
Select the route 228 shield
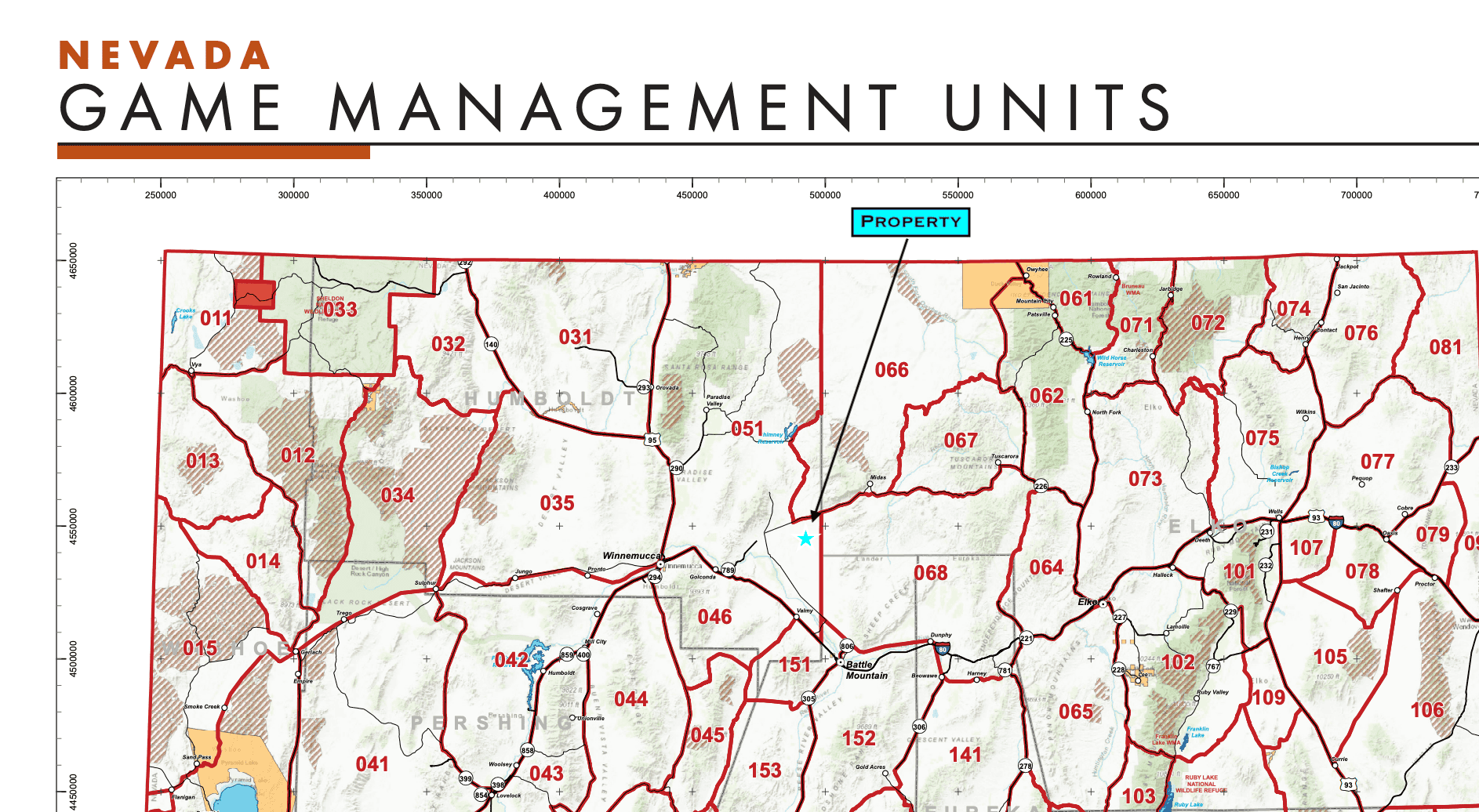click(1118, 669)
